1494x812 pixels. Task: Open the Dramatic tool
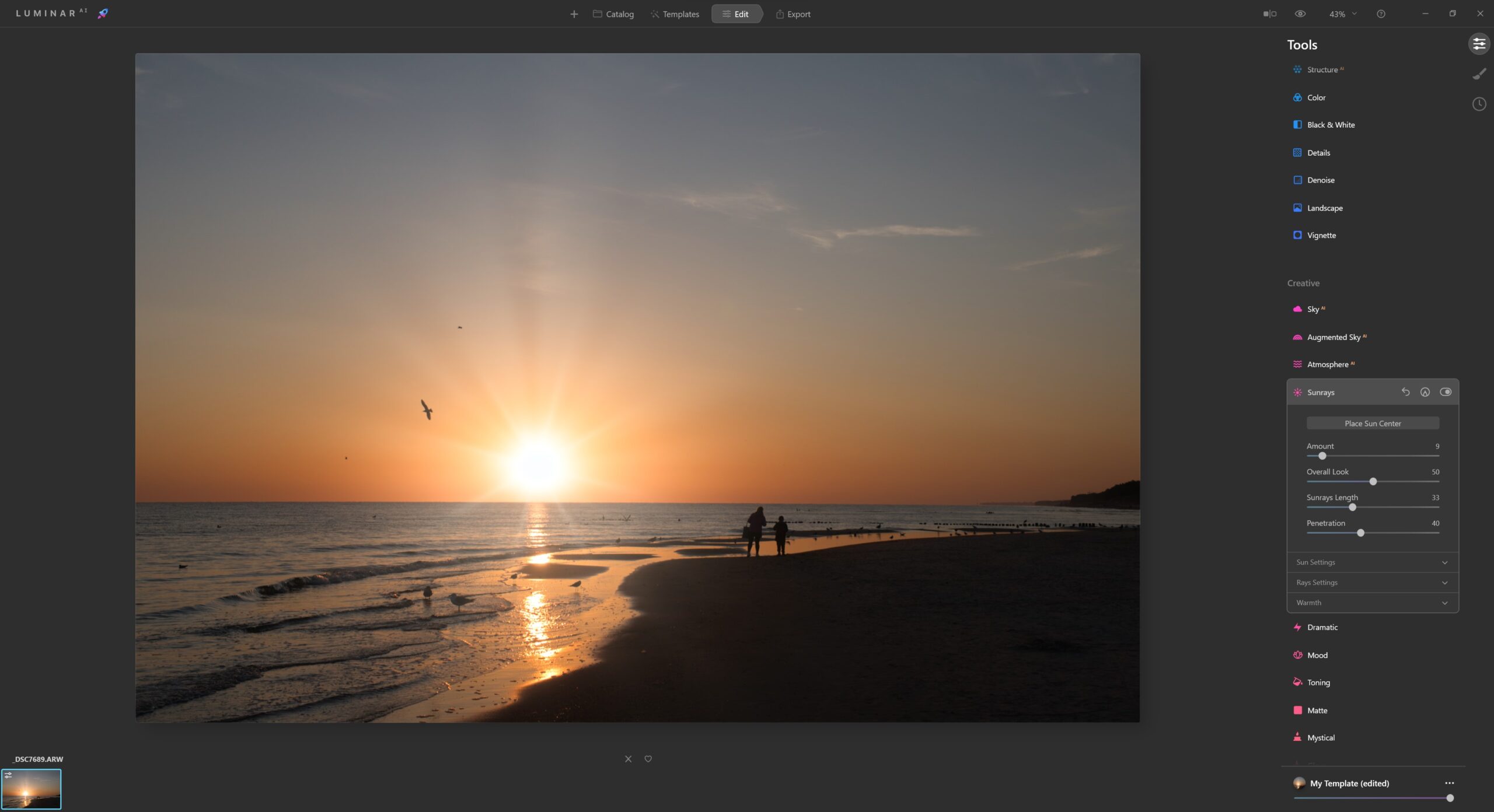[1315, 628]
